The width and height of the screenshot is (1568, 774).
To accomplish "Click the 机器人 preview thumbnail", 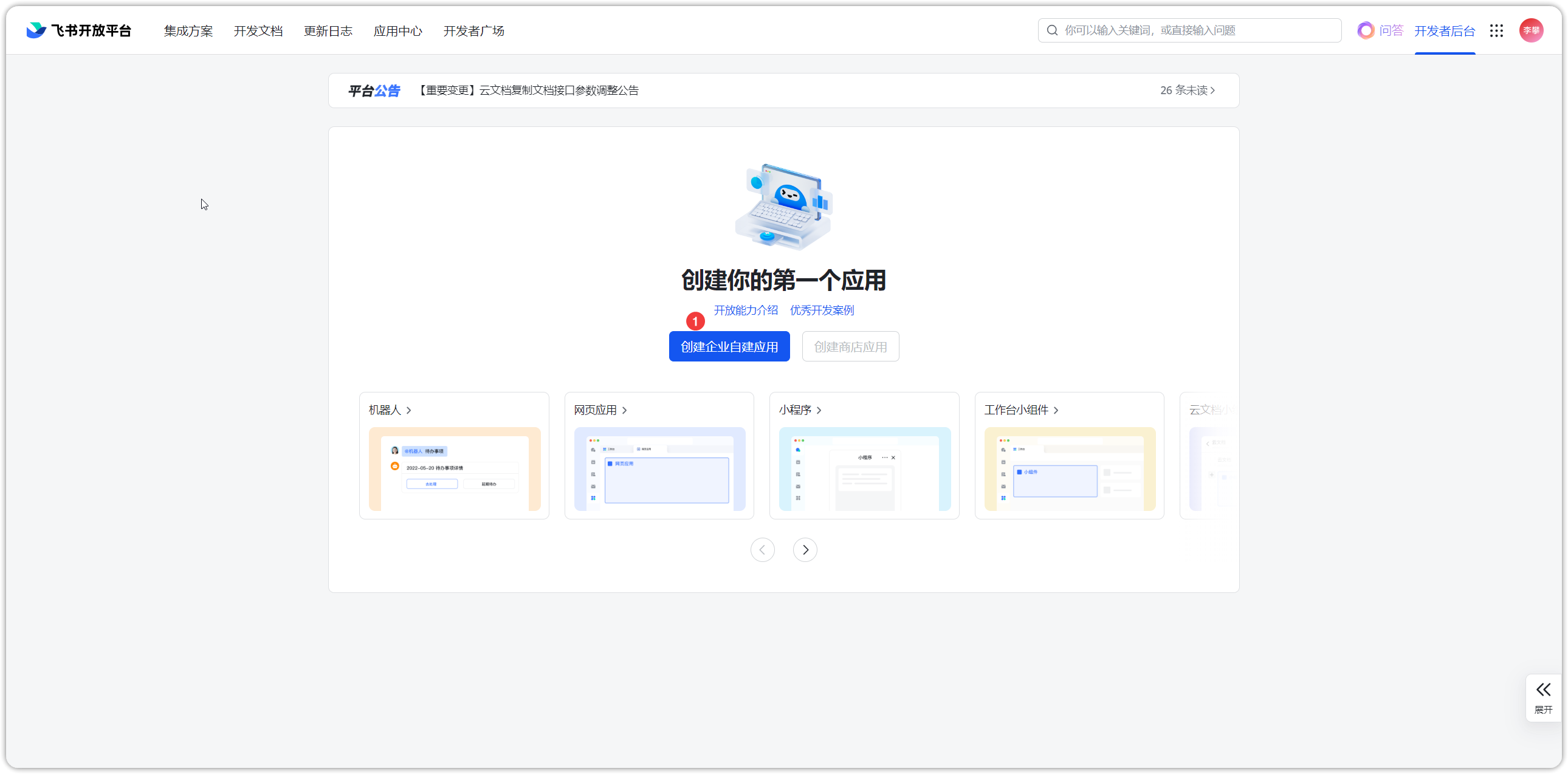I will tap(455, 468).
